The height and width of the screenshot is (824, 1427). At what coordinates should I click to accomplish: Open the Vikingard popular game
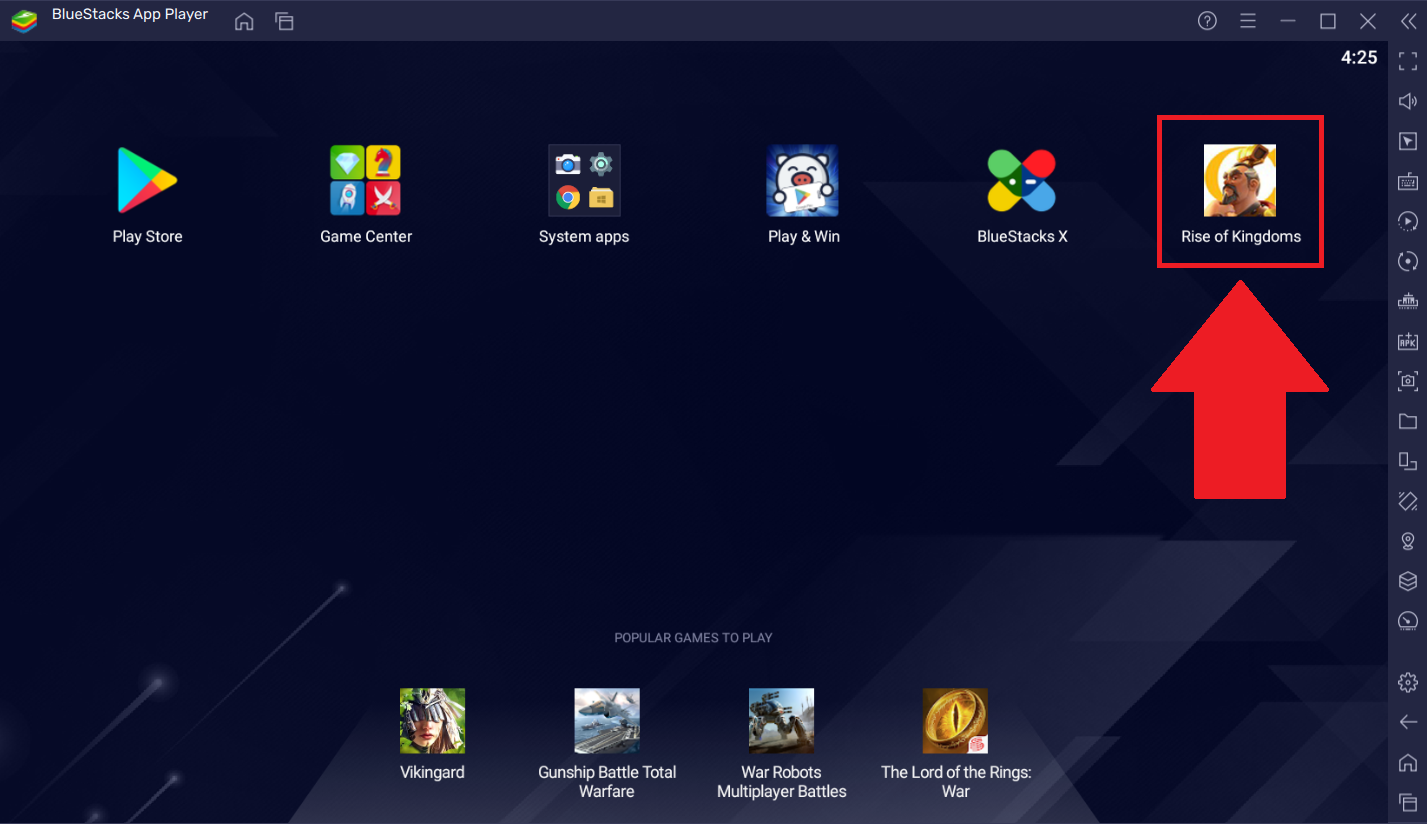coord(432,721)
